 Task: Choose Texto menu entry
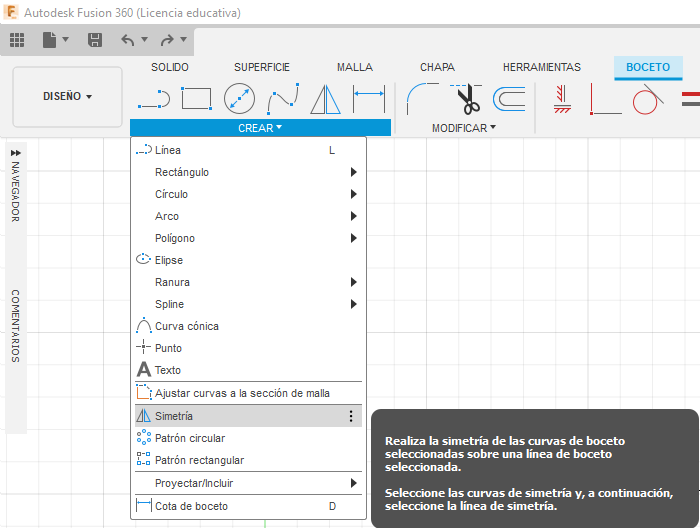(248, 370)
